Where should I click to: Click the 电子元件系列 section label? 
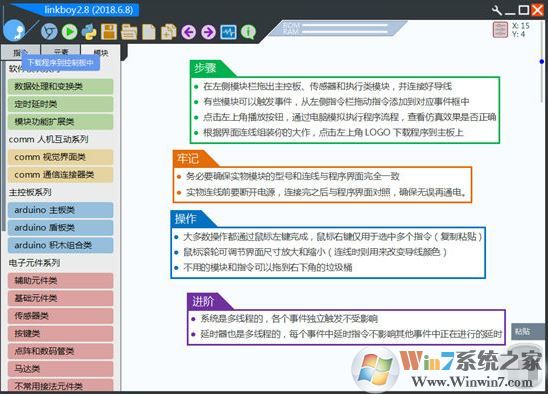(x=34, y=263)
